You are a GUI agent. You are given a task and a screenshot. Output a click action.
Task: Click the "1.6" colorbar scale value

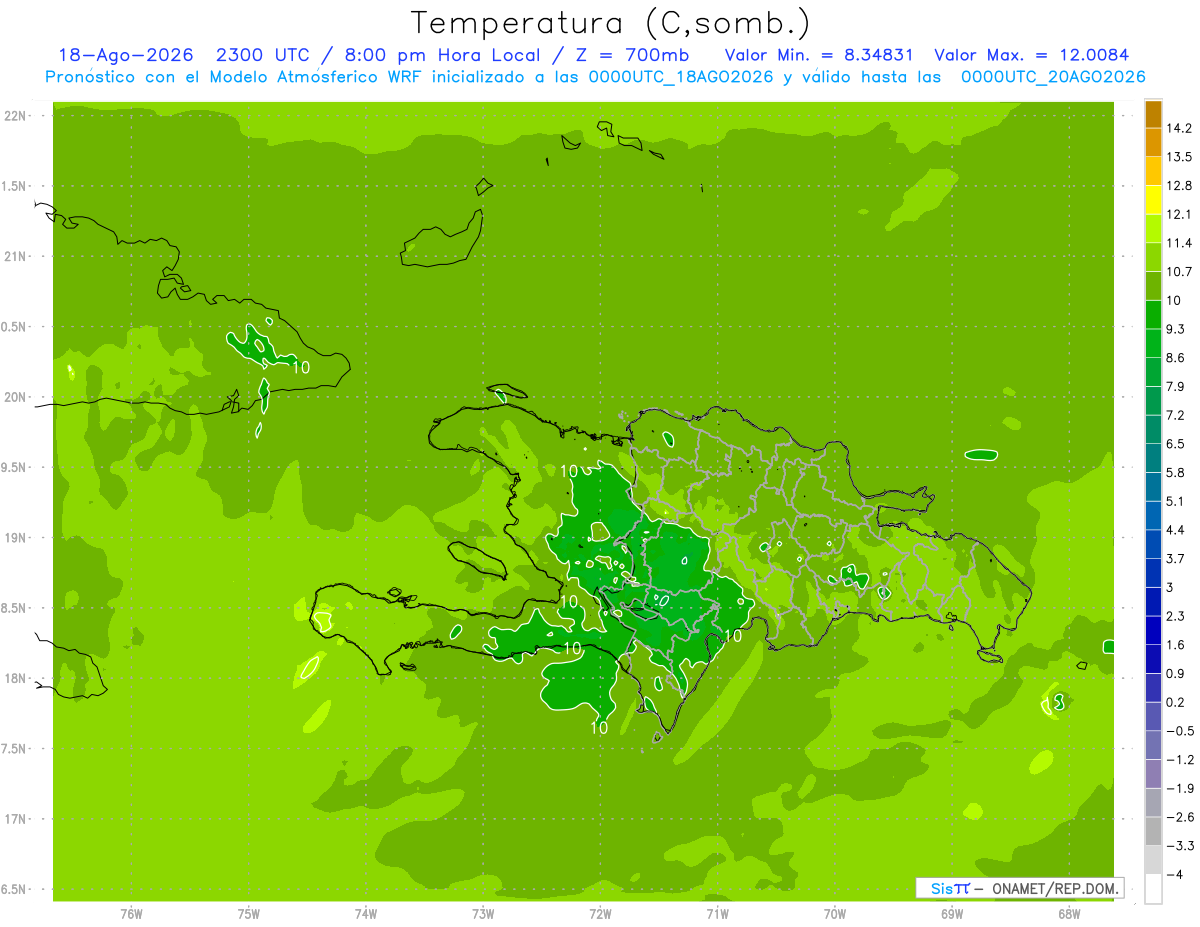pyautogui.click(x=1176, y=645)
